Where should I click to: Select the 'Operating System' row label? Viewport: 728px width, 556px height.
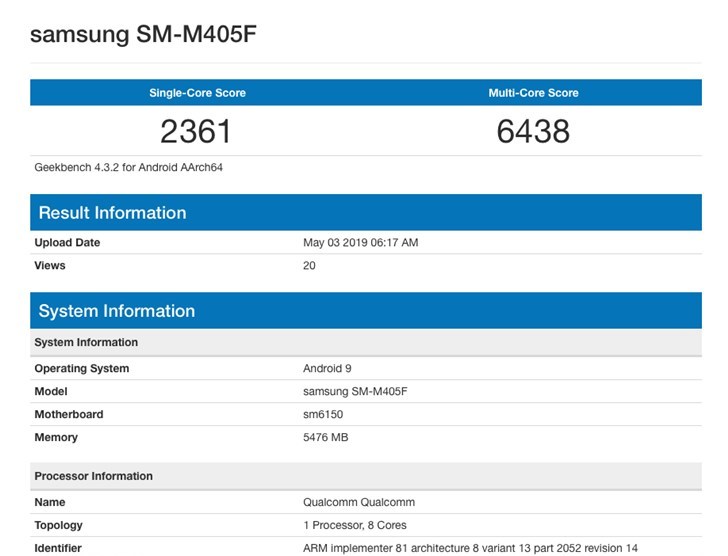82,369
